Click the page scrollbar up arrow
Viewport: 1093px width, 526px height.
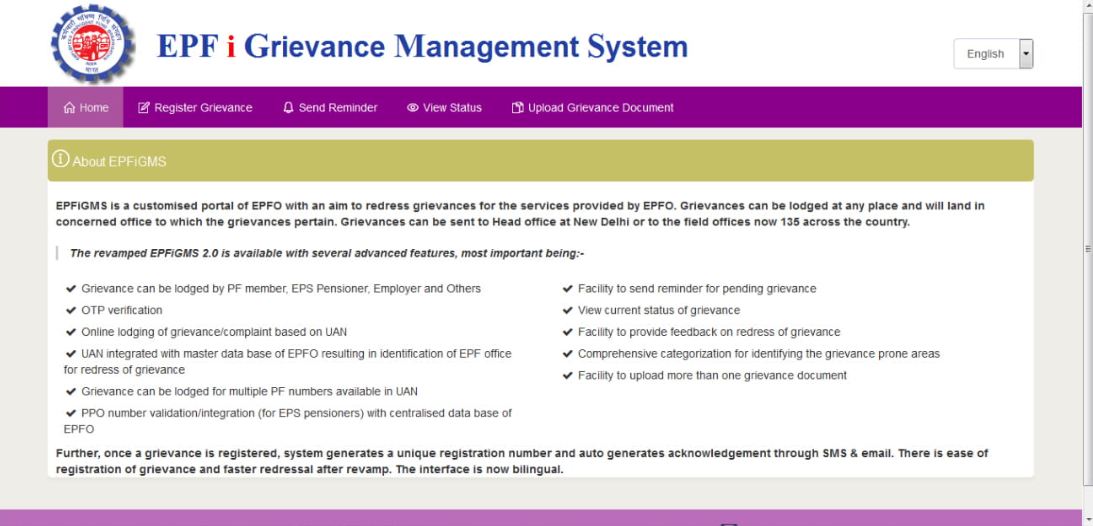tap(1086, 6)
